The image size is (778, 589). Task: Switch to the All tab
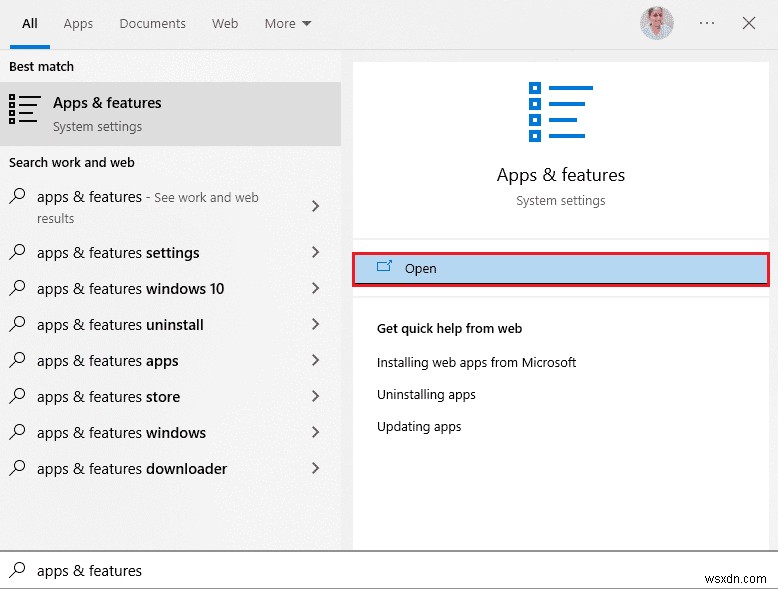(30, 23)
